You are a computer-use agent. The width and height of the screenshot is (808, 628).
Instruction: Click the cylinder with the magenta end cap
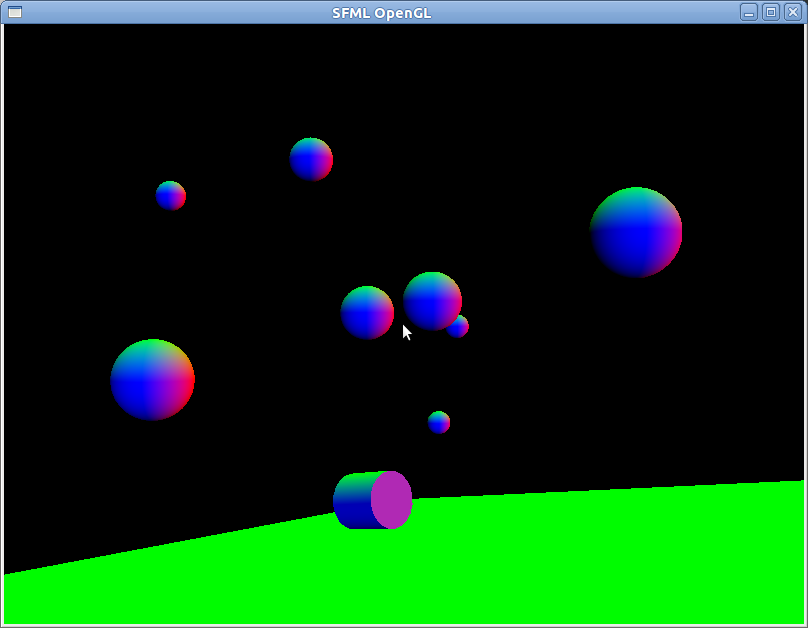click(373, 500)
